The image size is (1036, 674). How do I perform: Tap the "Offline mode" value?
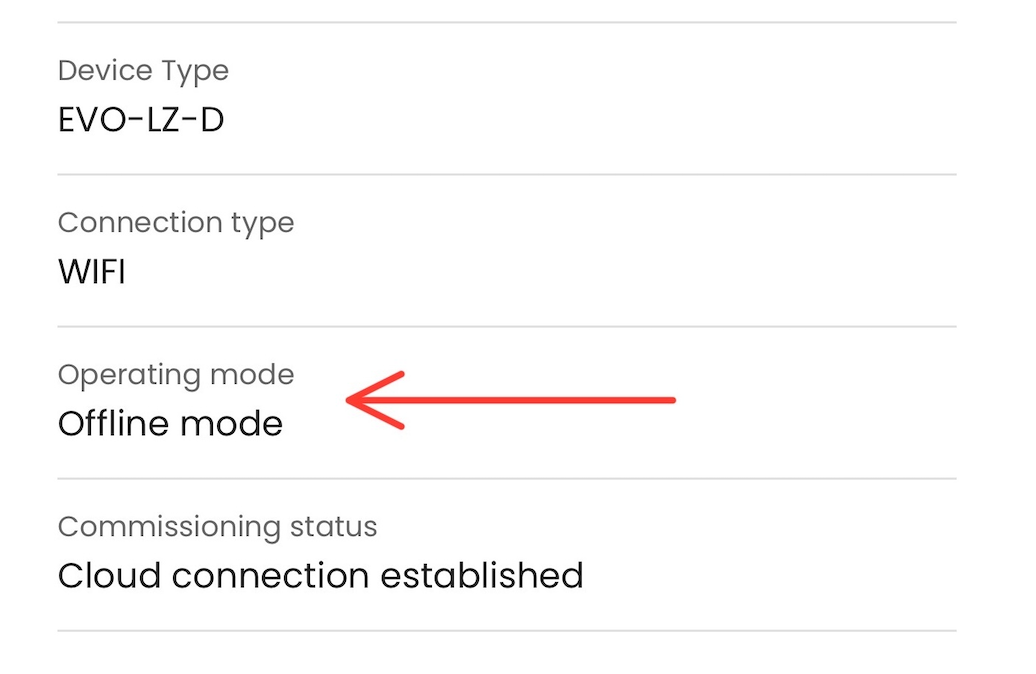click(x=170, y=424)
